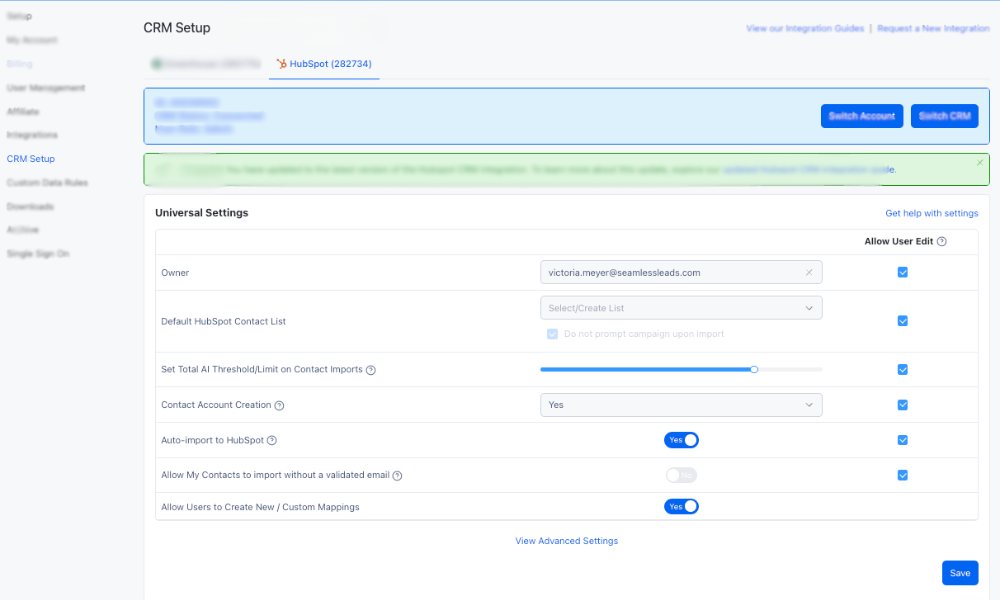This screenshot has height=600, width=1000.
Task: Save the universal settings
Action: point(960,573)
